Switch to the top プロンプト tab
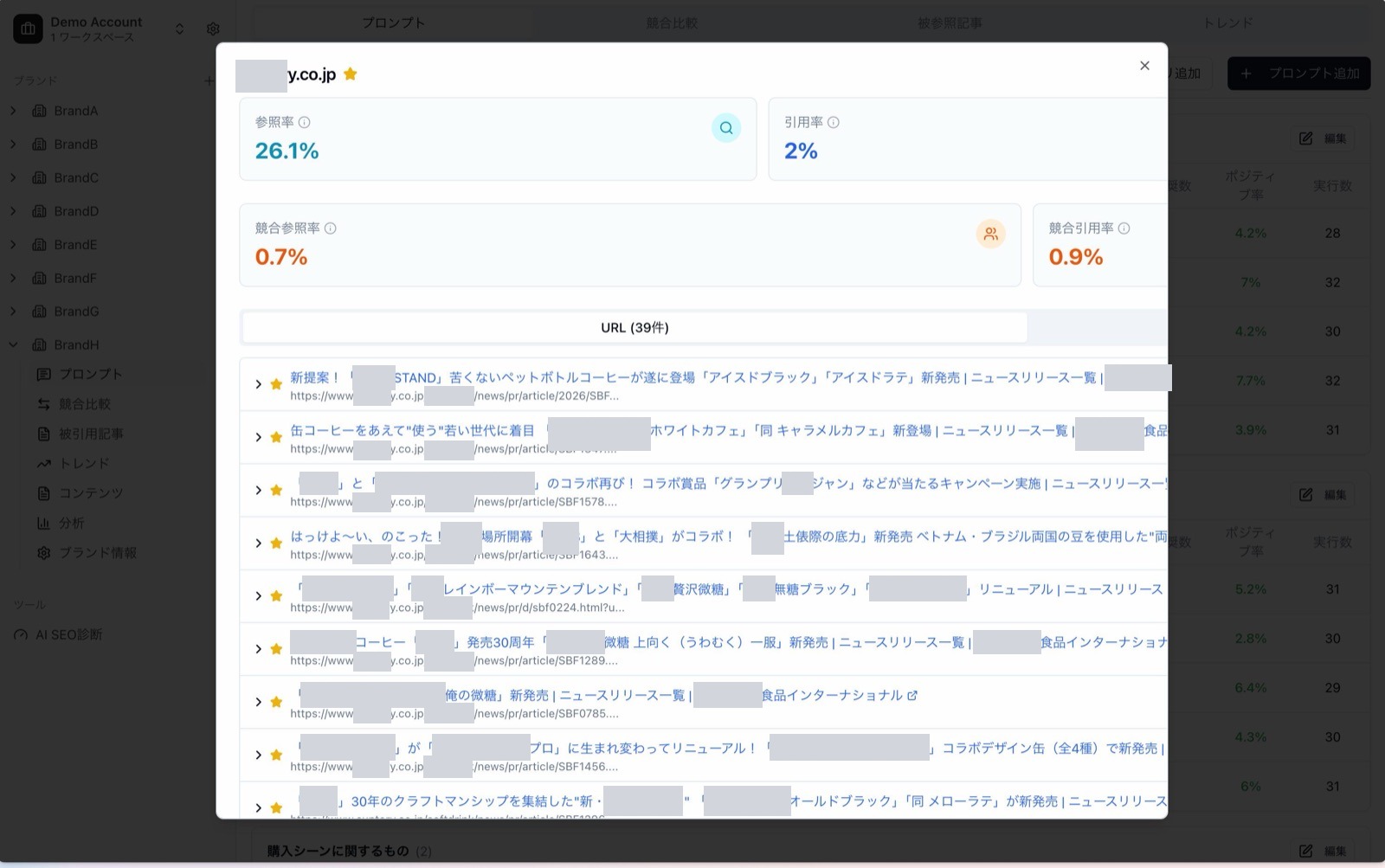The image size is (1385, 868). point(393,23)
